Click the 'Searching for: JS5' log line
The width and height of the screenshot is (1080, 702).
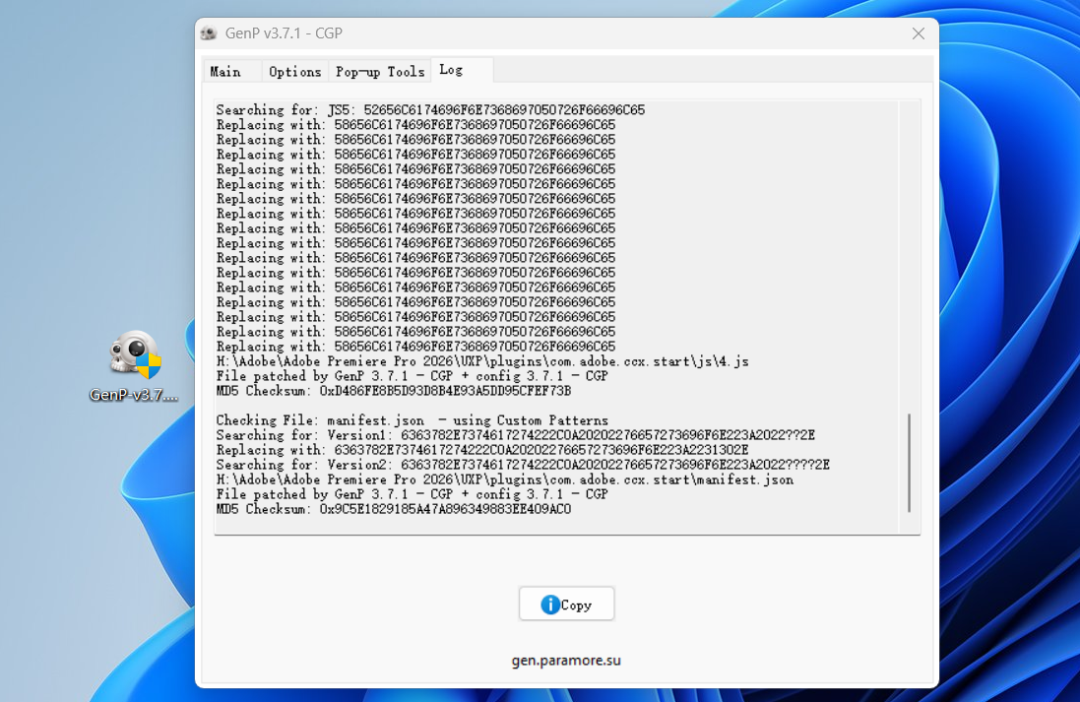[430, 110]
